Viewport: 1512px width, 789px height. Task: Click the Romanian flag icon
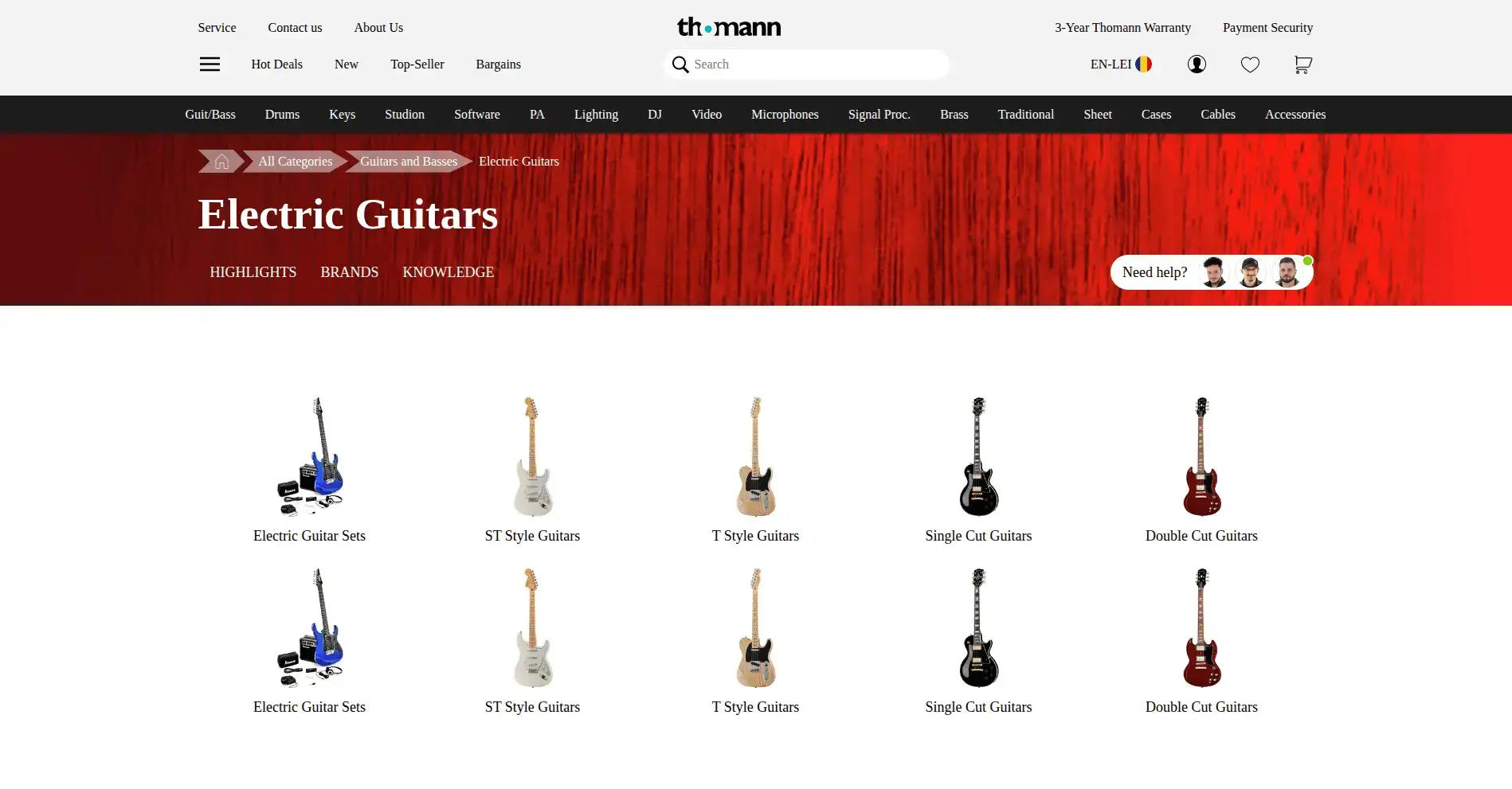pos(1144,64)
